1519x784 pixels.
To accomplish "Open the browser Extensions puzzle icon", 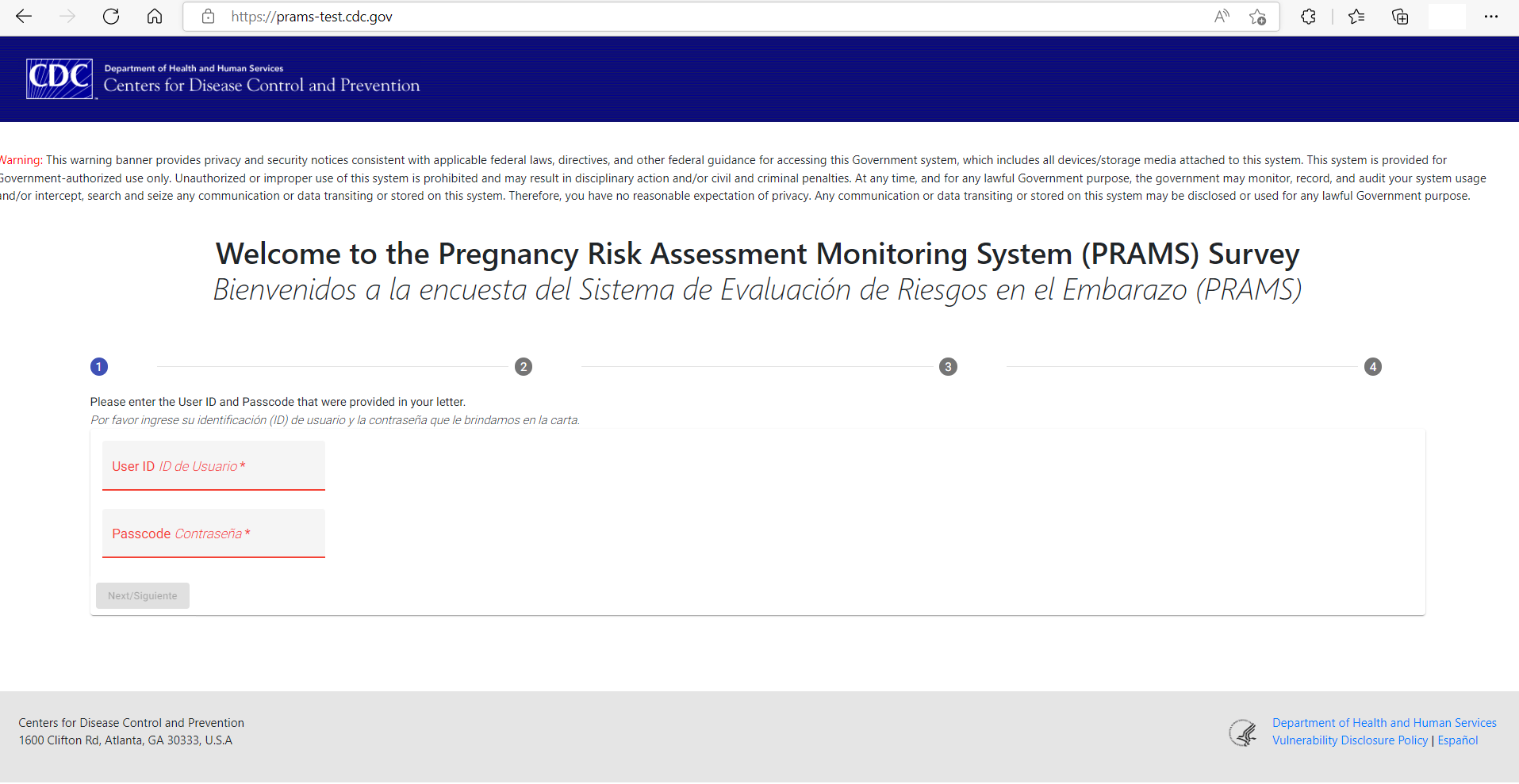I will pyautogui.click(x=1308, y=17).
